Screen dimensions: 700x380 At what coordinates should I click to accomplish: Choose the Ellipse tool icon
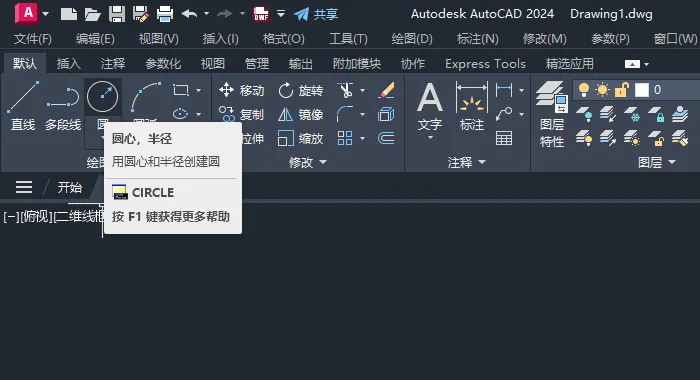pos(180,114)
